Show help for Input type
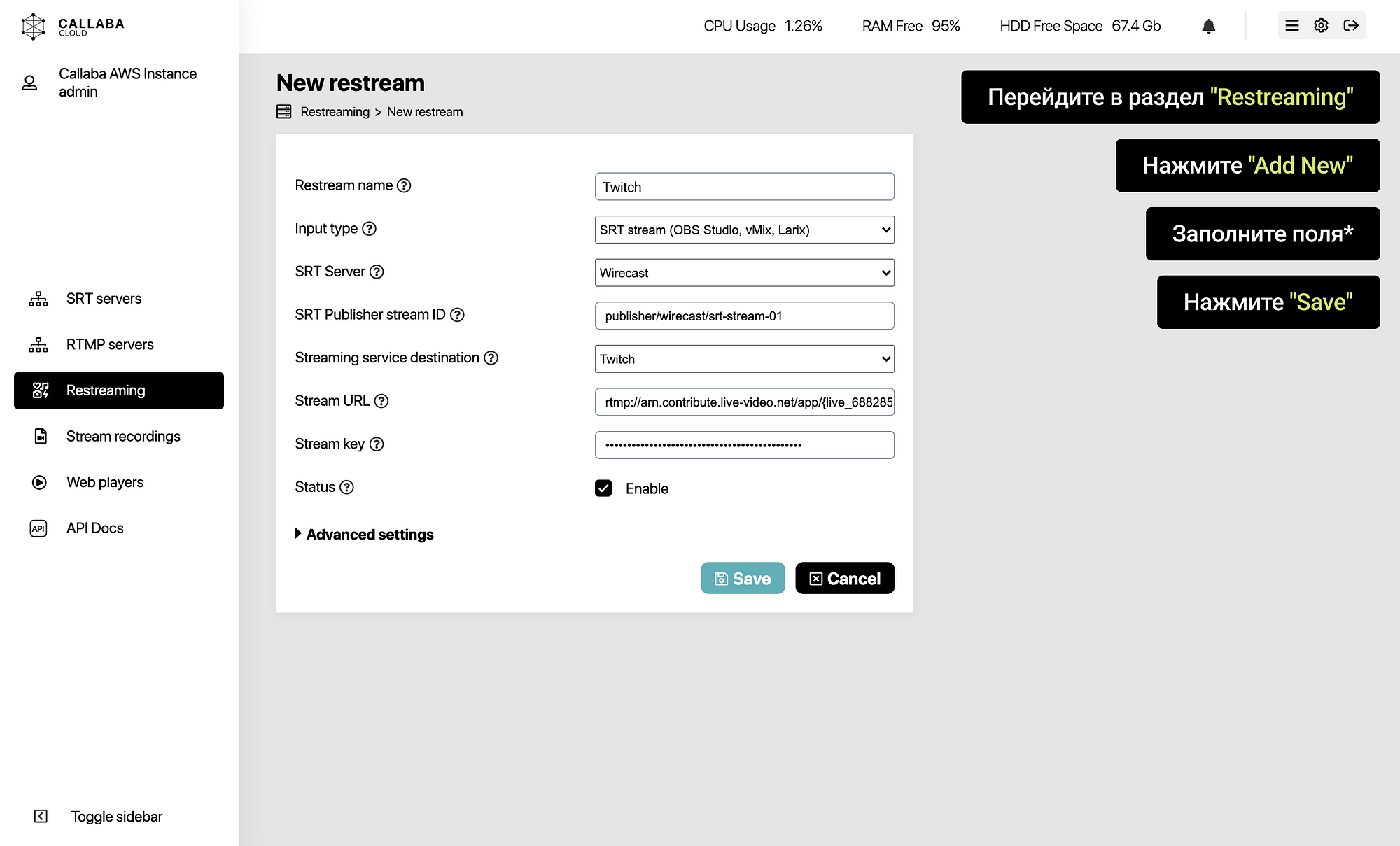1400x846 pixels. click(370, 229)
